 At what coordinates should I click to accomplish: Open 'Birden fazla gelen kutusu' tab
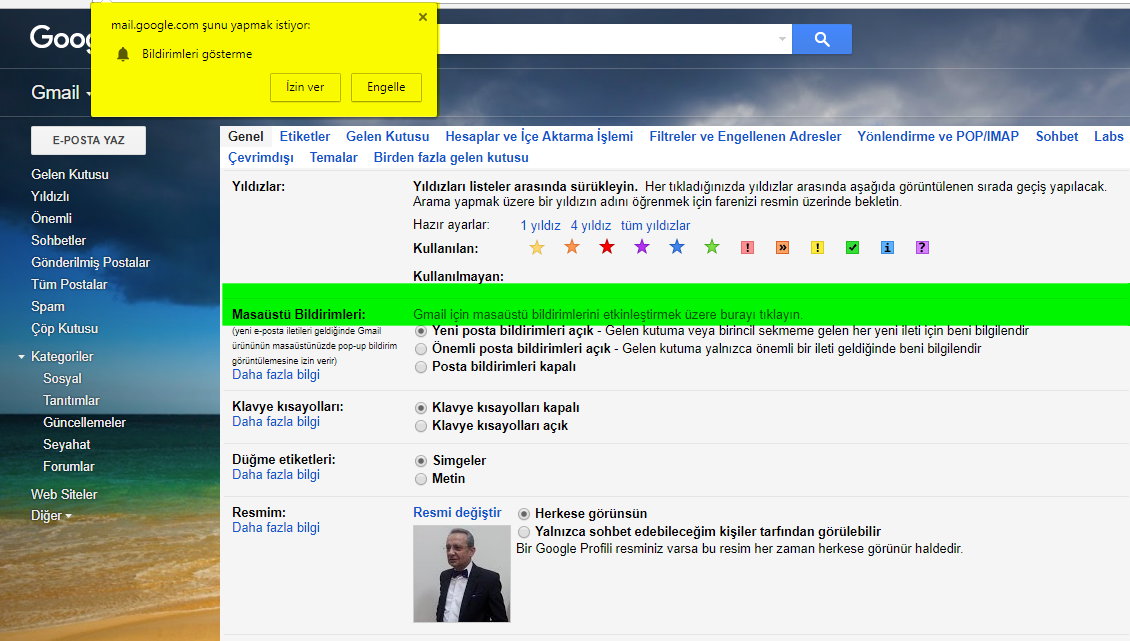[451, 157]
